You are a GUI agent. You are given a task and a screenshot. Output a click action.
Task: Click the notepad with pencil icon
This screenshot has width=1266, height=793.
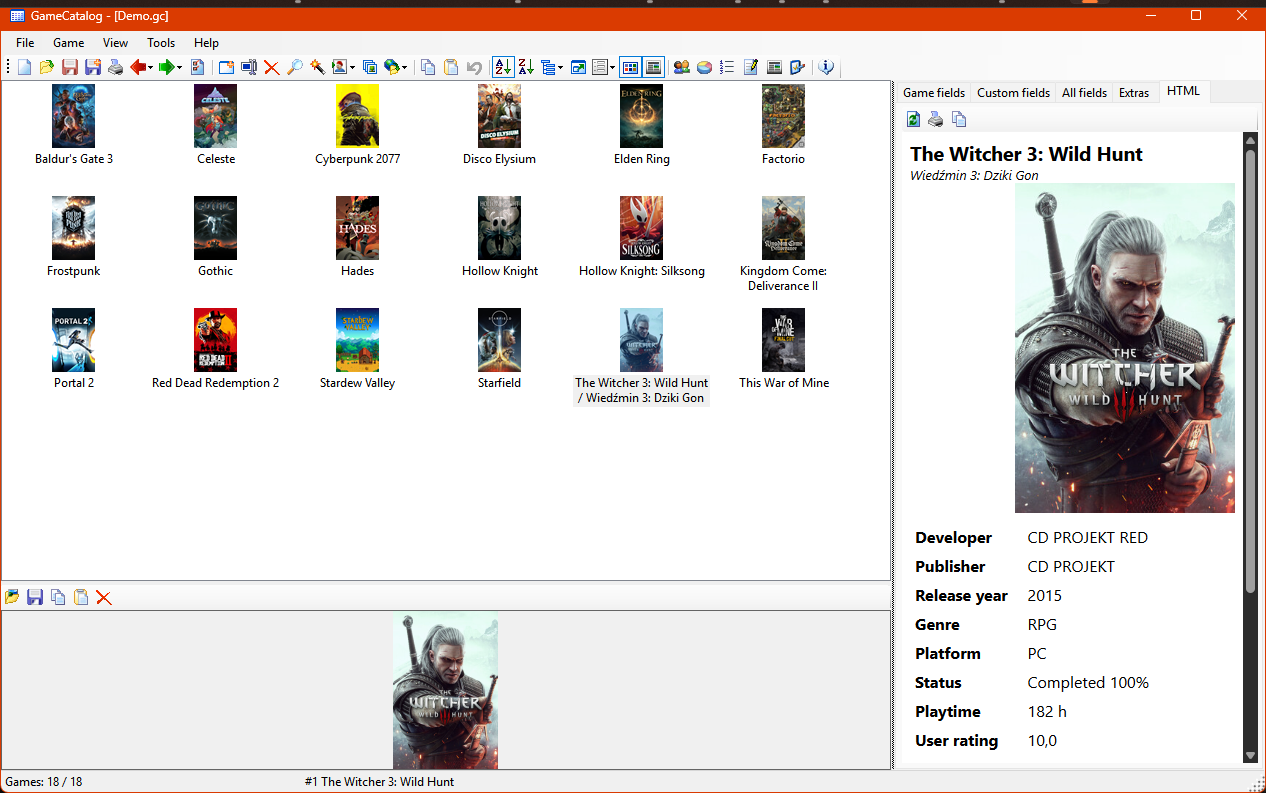tap(751, 67)
